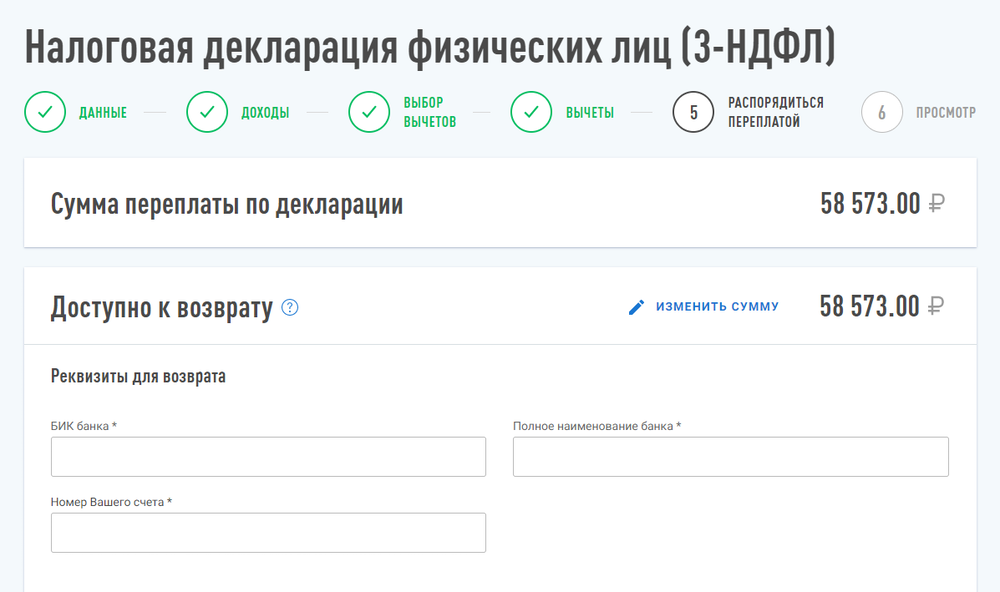This screenshot has height=592, width=1000.
Task: Click the checkmark circle for step Данные
Action: [45, 112]
